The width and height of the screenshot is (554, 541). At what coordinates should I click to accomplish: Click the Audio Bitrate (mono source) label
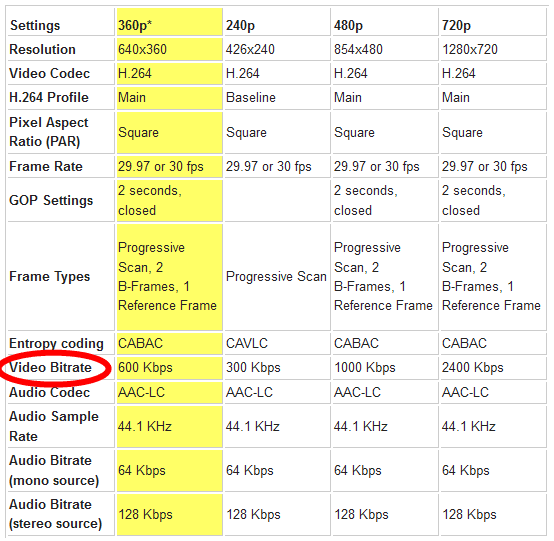pos(61,471)
